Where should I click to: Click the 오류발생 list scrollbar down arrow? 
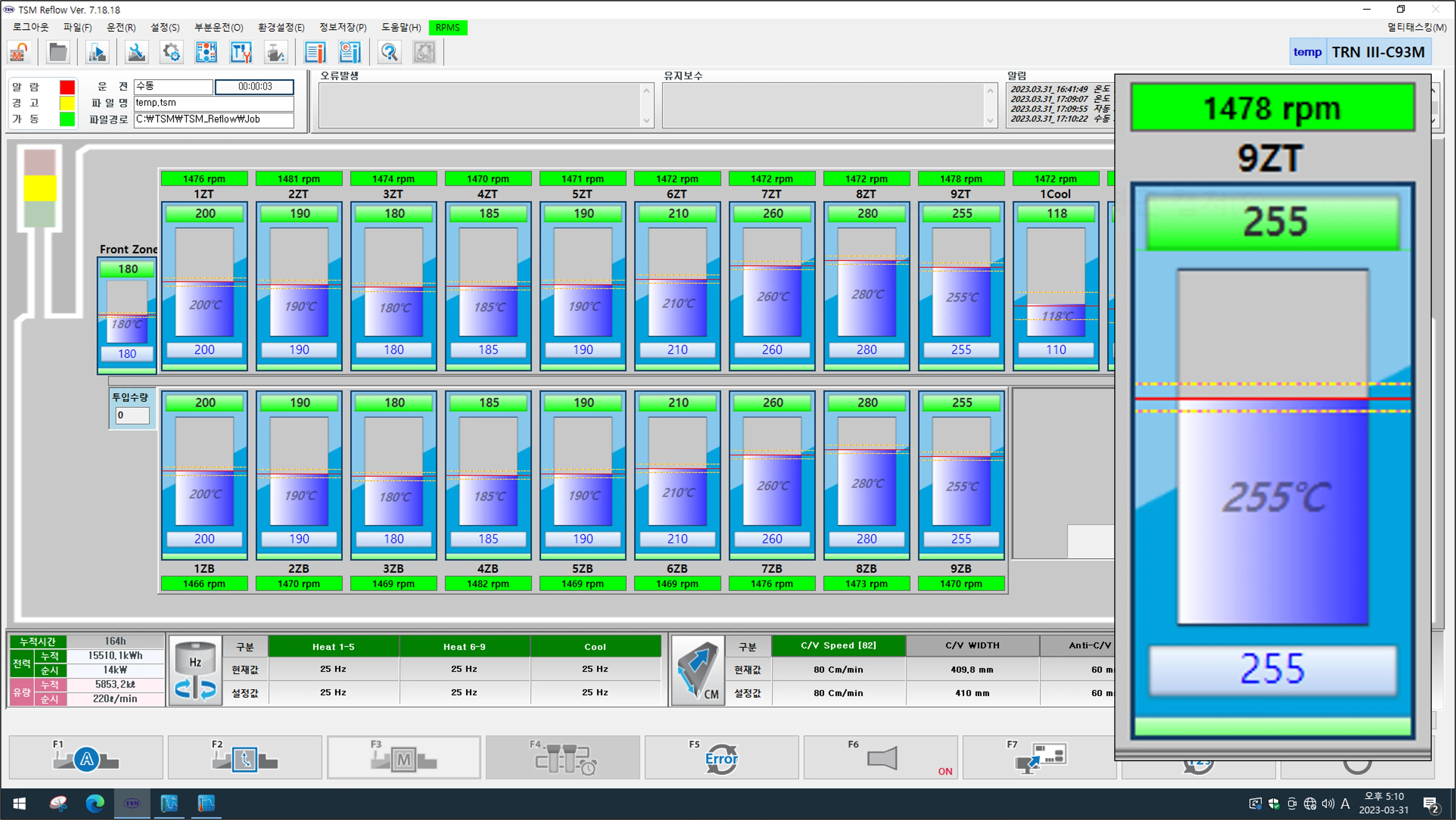pyautogui.click(x=647, y=121)
